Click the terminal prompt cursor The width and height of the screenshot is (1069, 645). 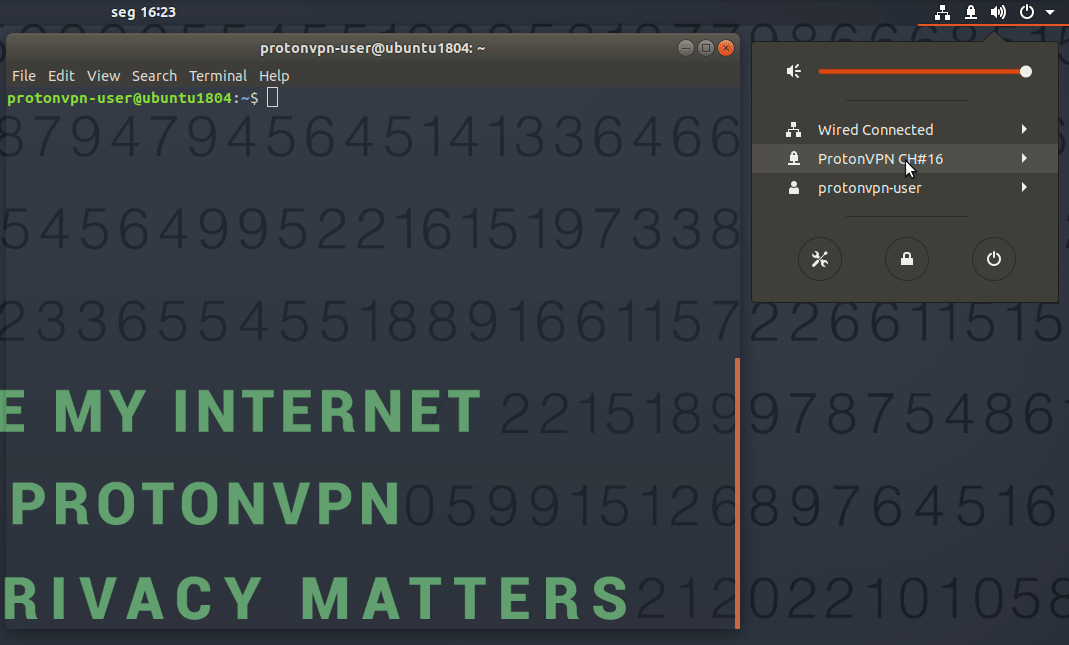272,98
